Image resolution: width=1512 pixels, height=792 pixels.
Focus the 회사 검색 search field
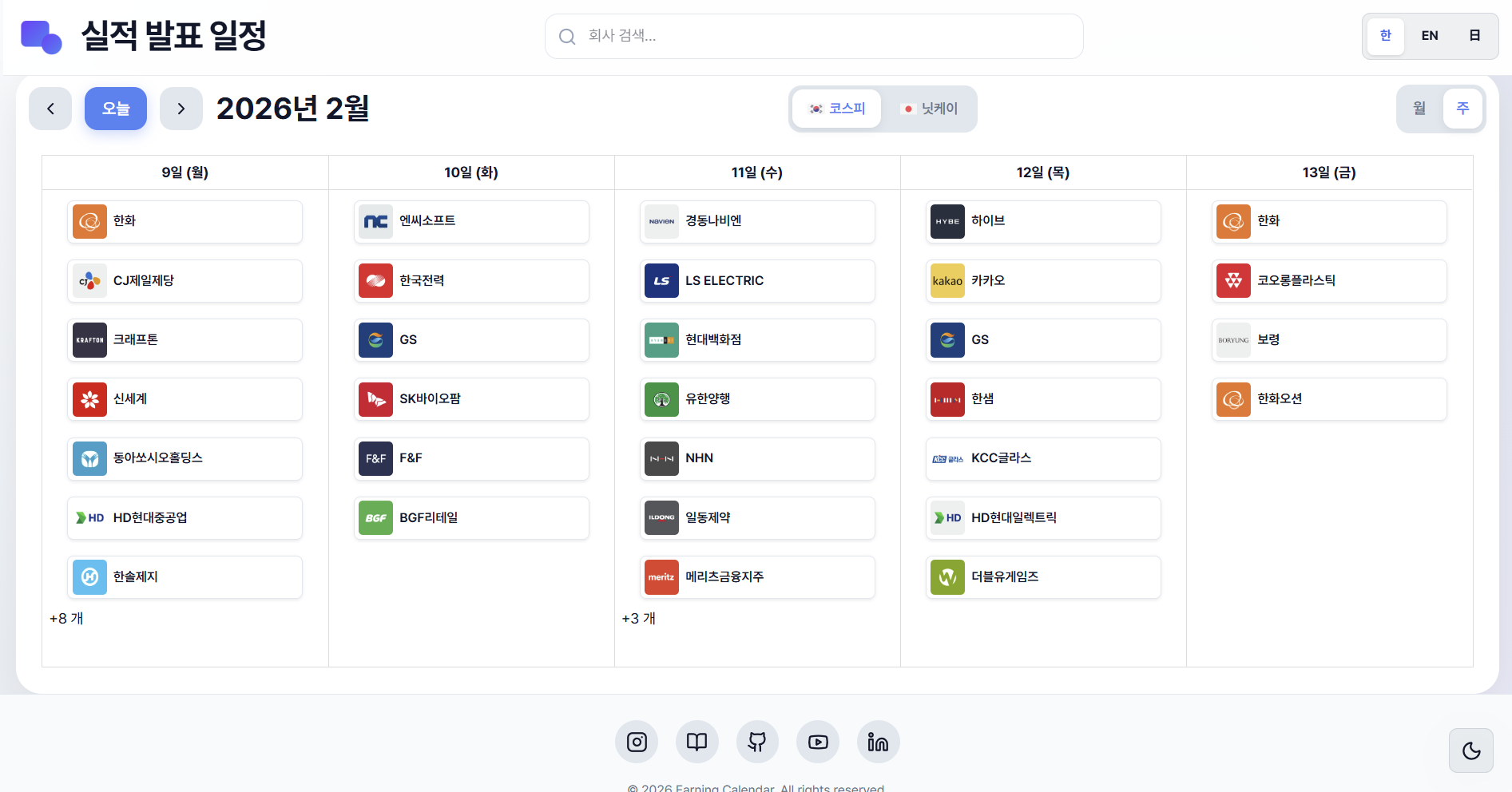[x=814, y=36]
